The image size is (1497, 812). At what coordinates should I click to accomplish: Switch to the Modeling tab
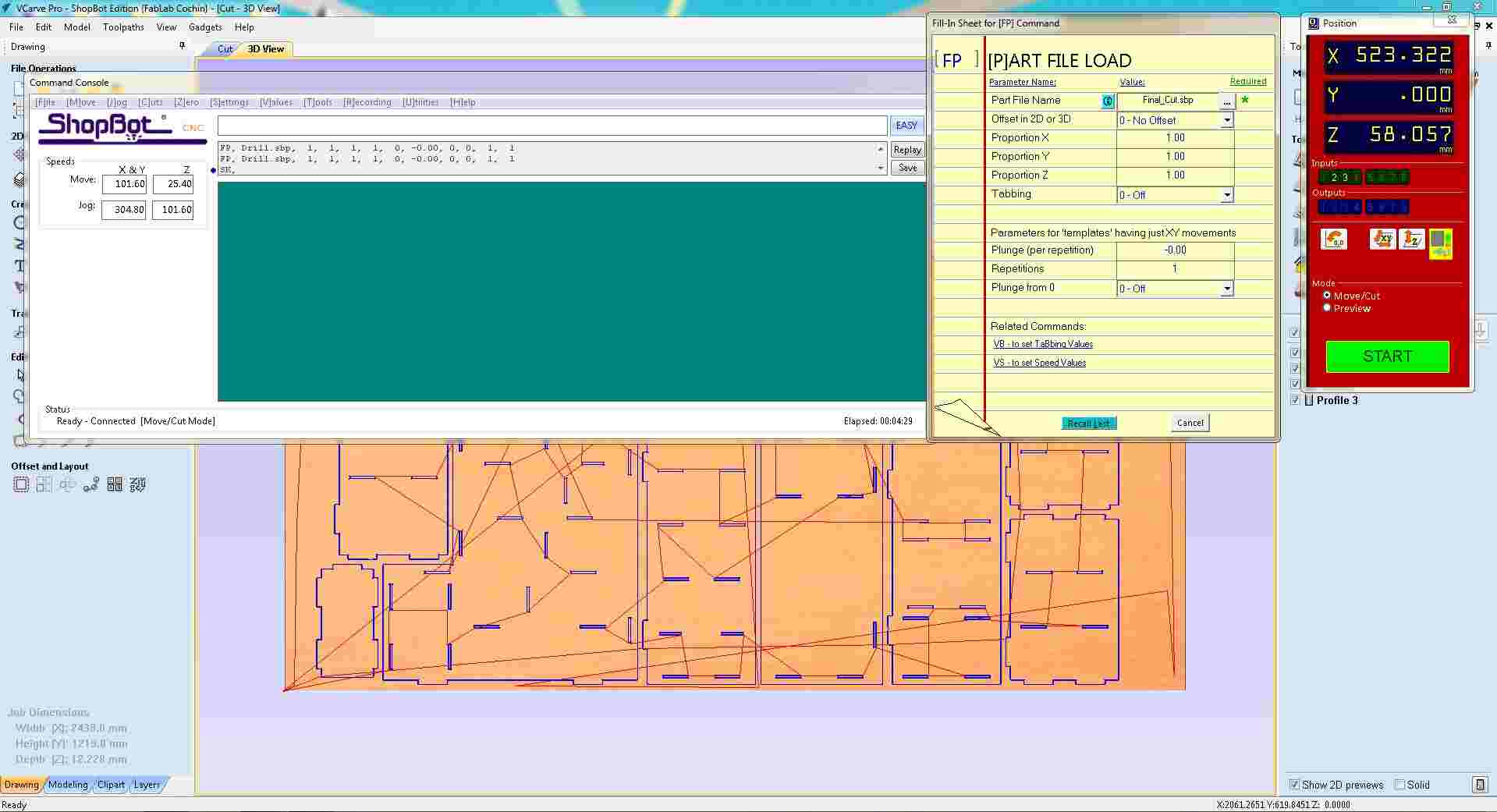click(x=68, y=785)
